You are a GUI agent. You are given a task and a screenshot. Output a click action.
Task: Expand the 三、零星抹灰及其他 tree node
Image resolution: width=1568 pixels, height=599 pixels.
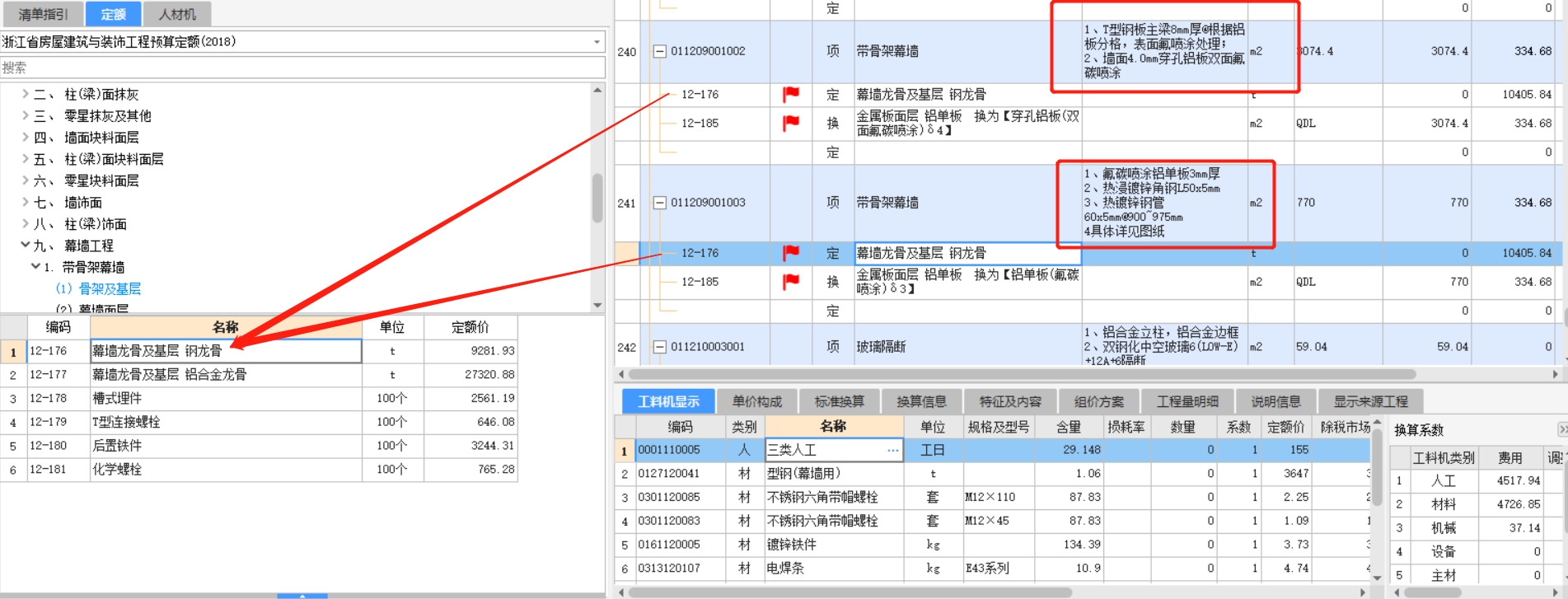[26, 115]
